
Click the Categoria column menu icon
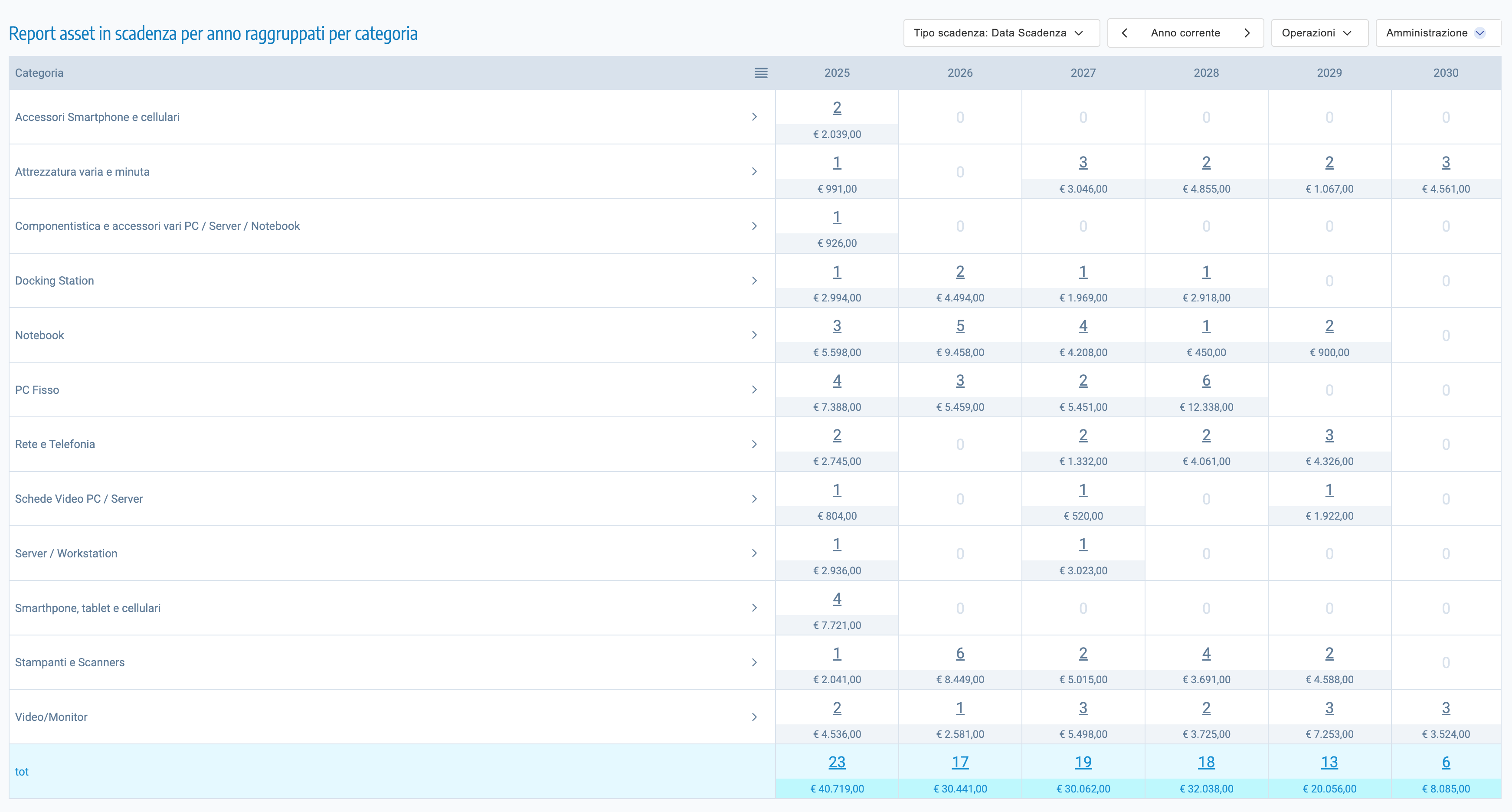(x=761, y=73)
